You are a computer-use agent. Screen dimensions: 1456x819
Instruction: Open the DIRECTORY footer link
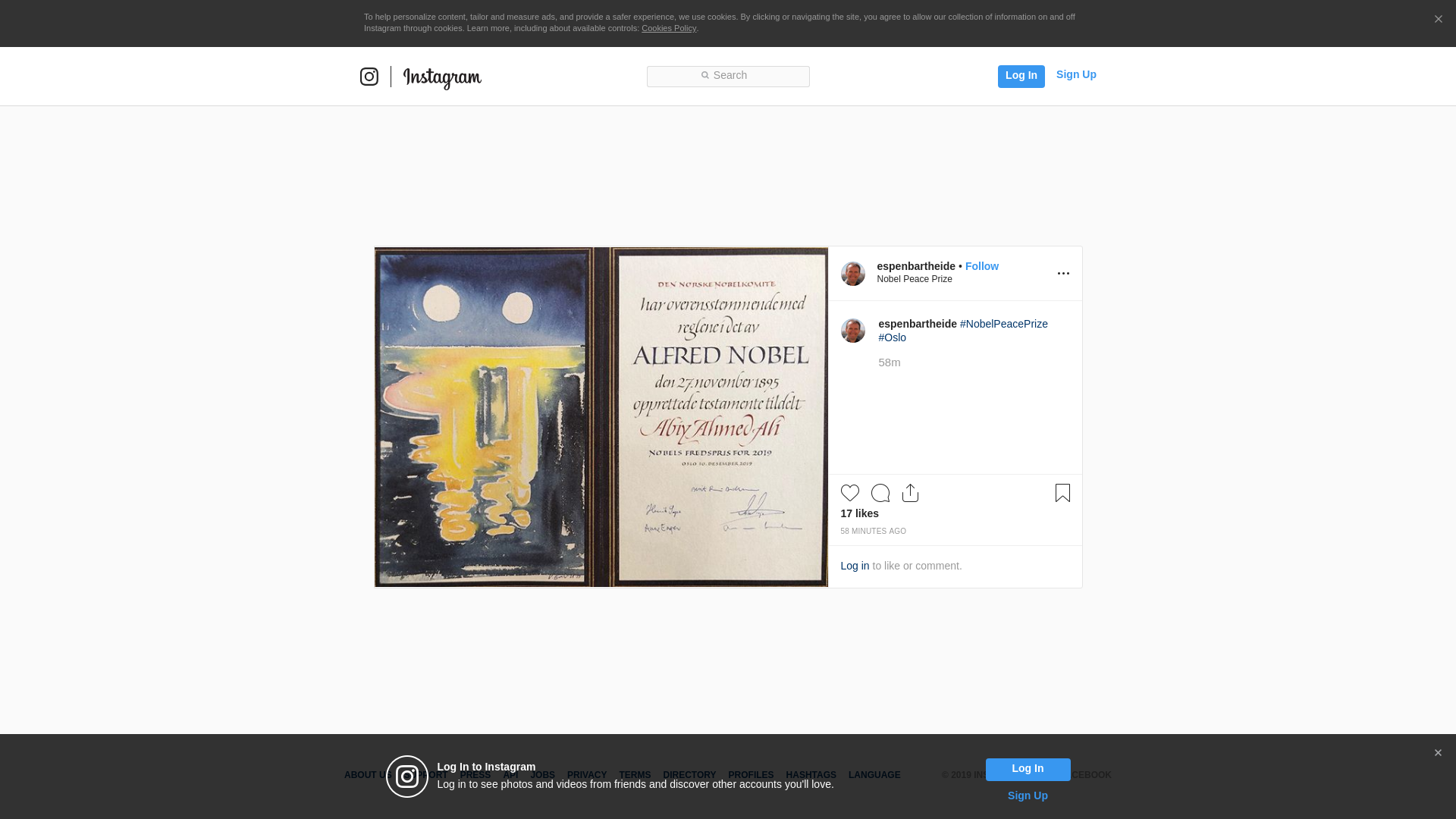689,775
